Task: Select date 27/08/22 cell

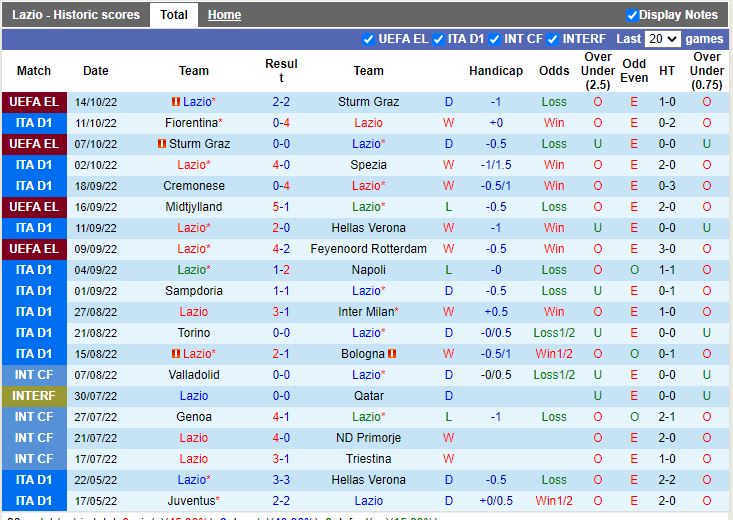Action: (x=95, y=311)
